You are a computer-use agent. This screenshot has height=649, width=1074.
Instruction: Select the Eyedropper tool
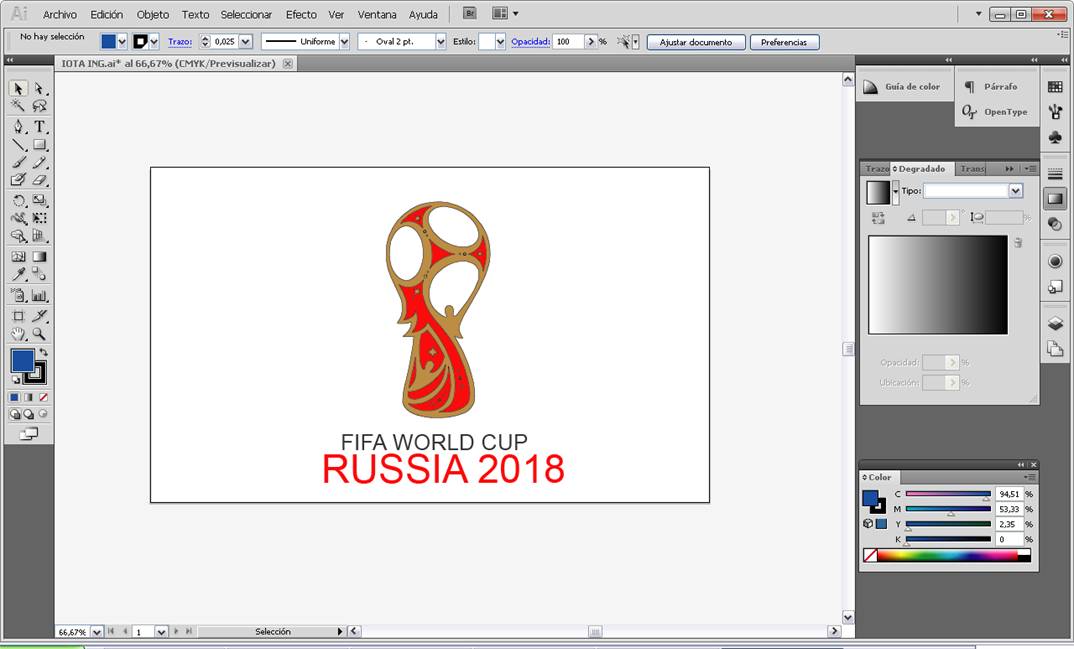pos(18,275)
